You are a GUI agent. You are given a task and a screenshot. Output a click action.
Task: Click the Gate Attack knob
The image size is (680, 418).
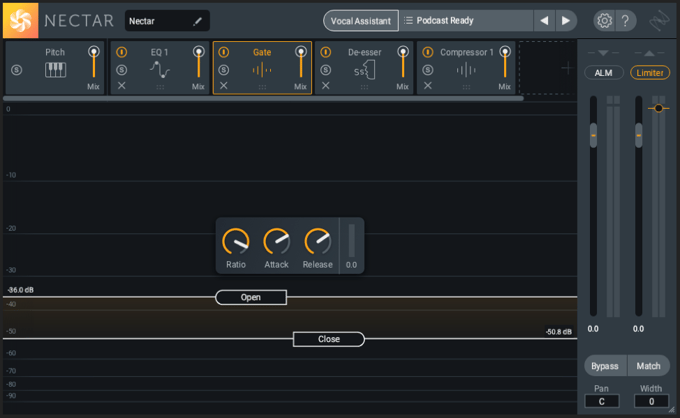click(x=276, y=242)
